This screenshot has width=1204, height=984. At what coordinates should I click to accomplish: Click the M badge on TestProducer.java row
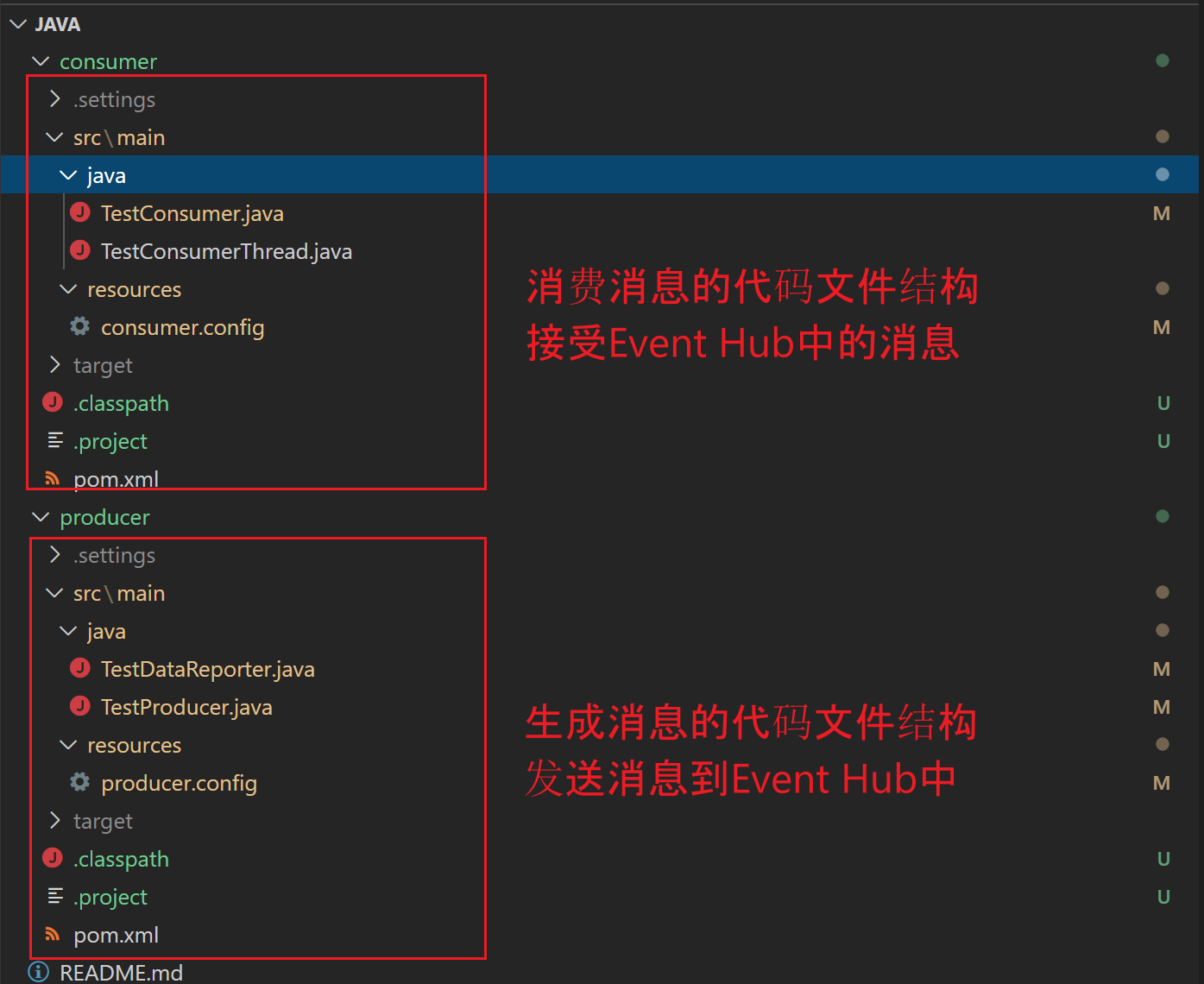pyautogui.click(x=1162, y=707)
